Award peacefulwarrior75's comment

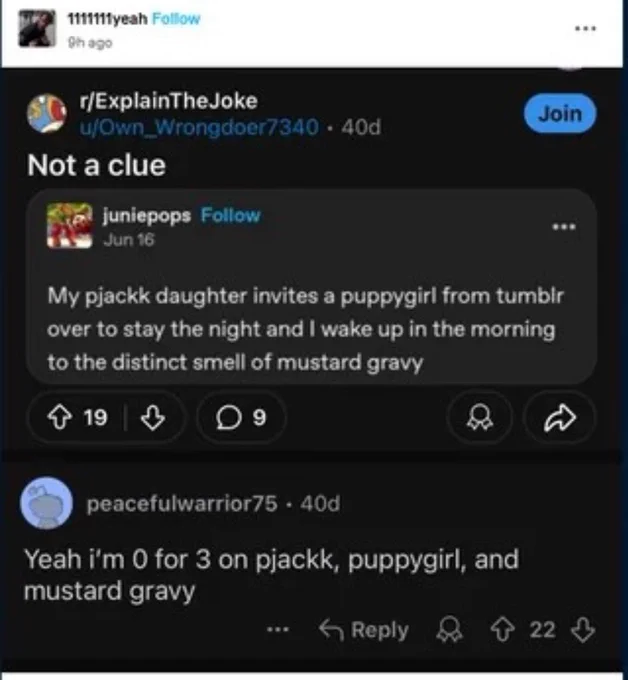tap(449, 630)
